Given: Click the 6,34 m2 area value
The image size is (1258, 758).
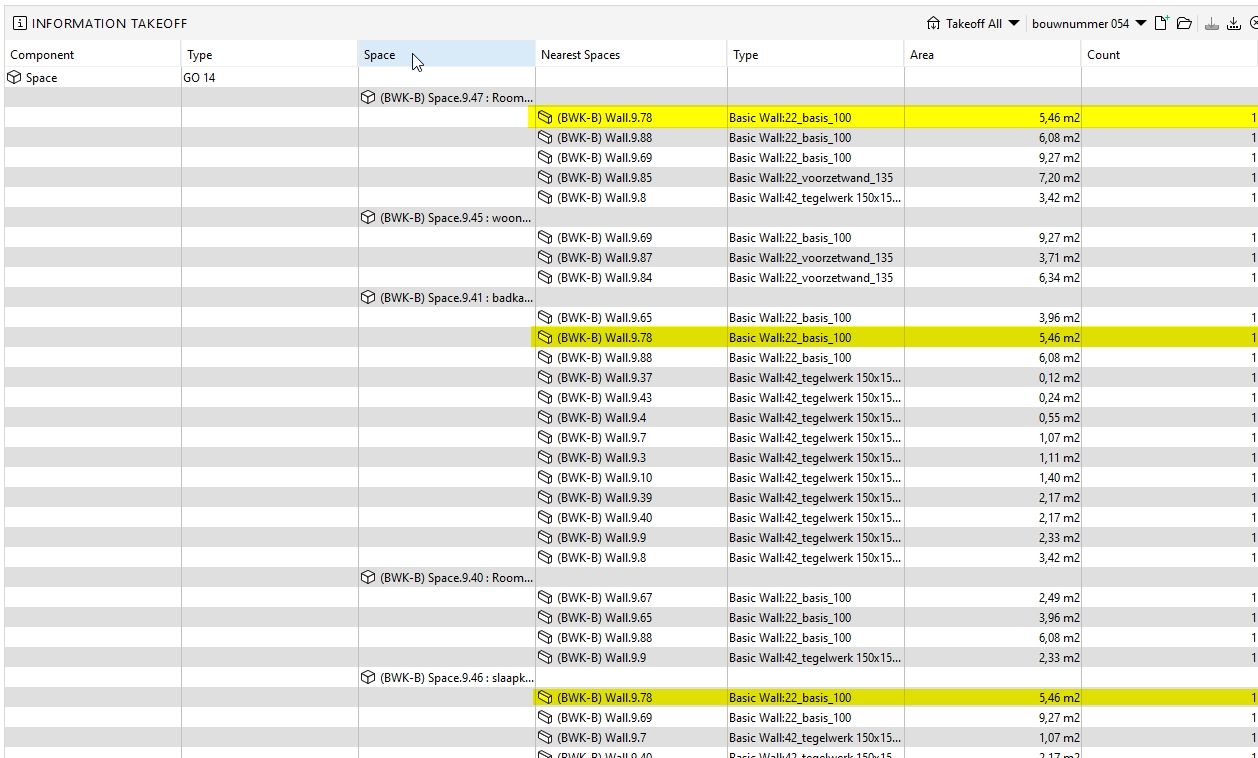Looking at the screenshot, I should click(1059, 277).
